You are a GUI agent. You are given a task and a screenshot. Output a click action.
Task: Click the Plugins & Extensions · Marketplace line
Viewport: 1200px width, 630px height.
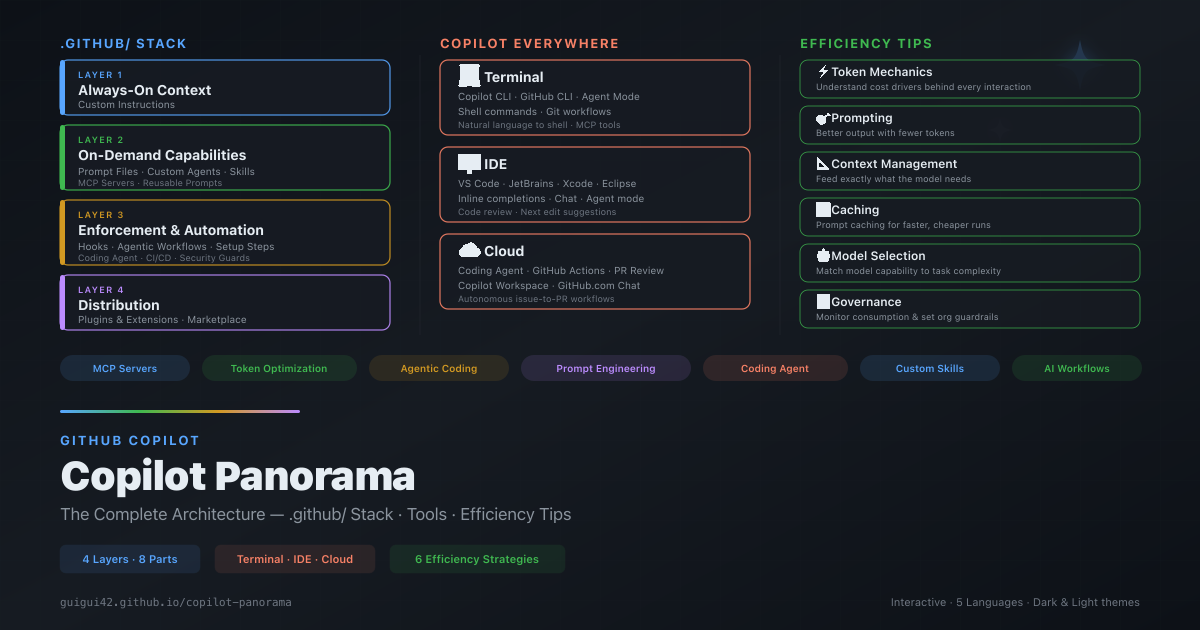pos(162,320)
